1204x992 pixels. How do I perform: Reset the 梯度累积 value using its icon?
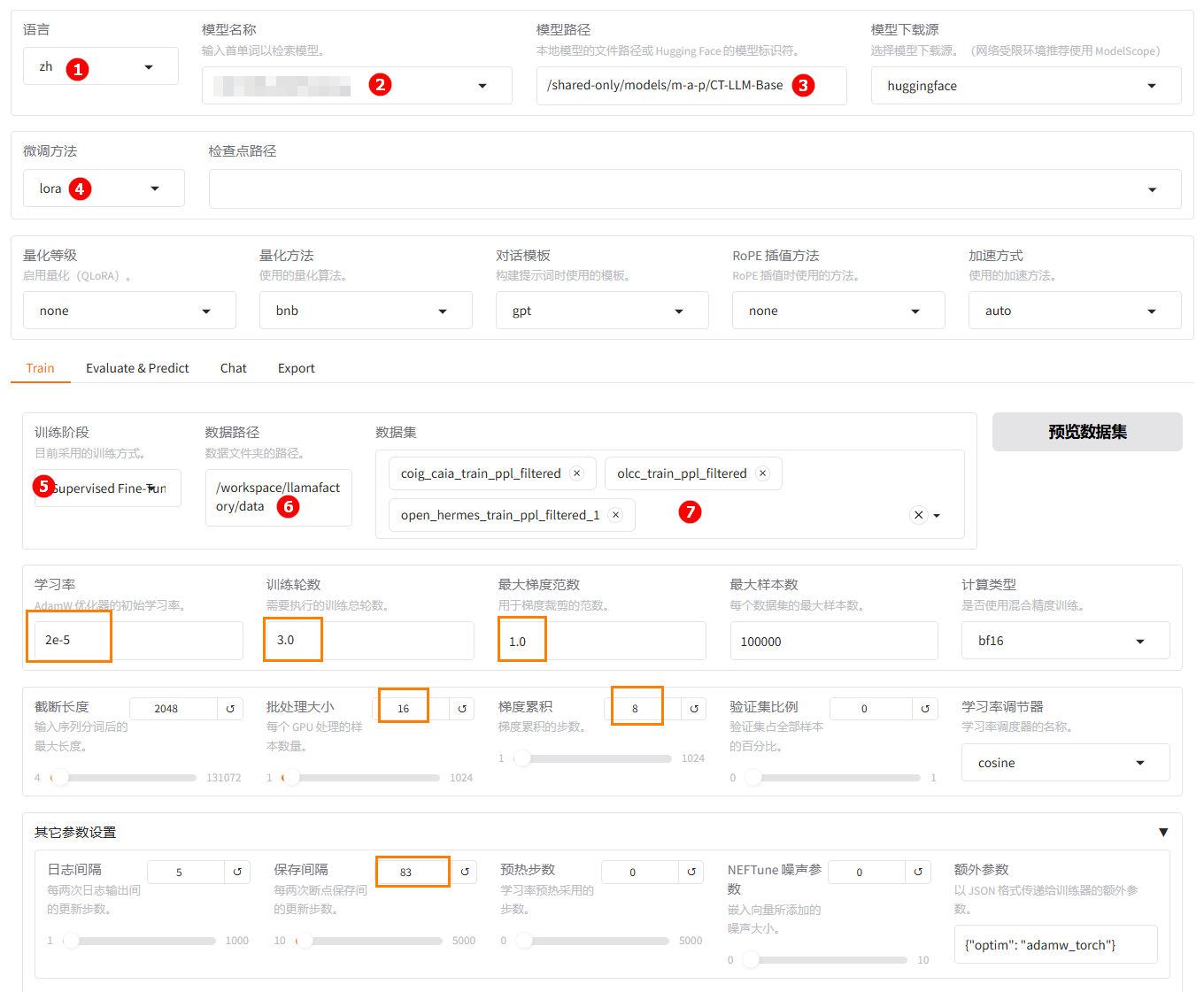(x=694, y=709)
